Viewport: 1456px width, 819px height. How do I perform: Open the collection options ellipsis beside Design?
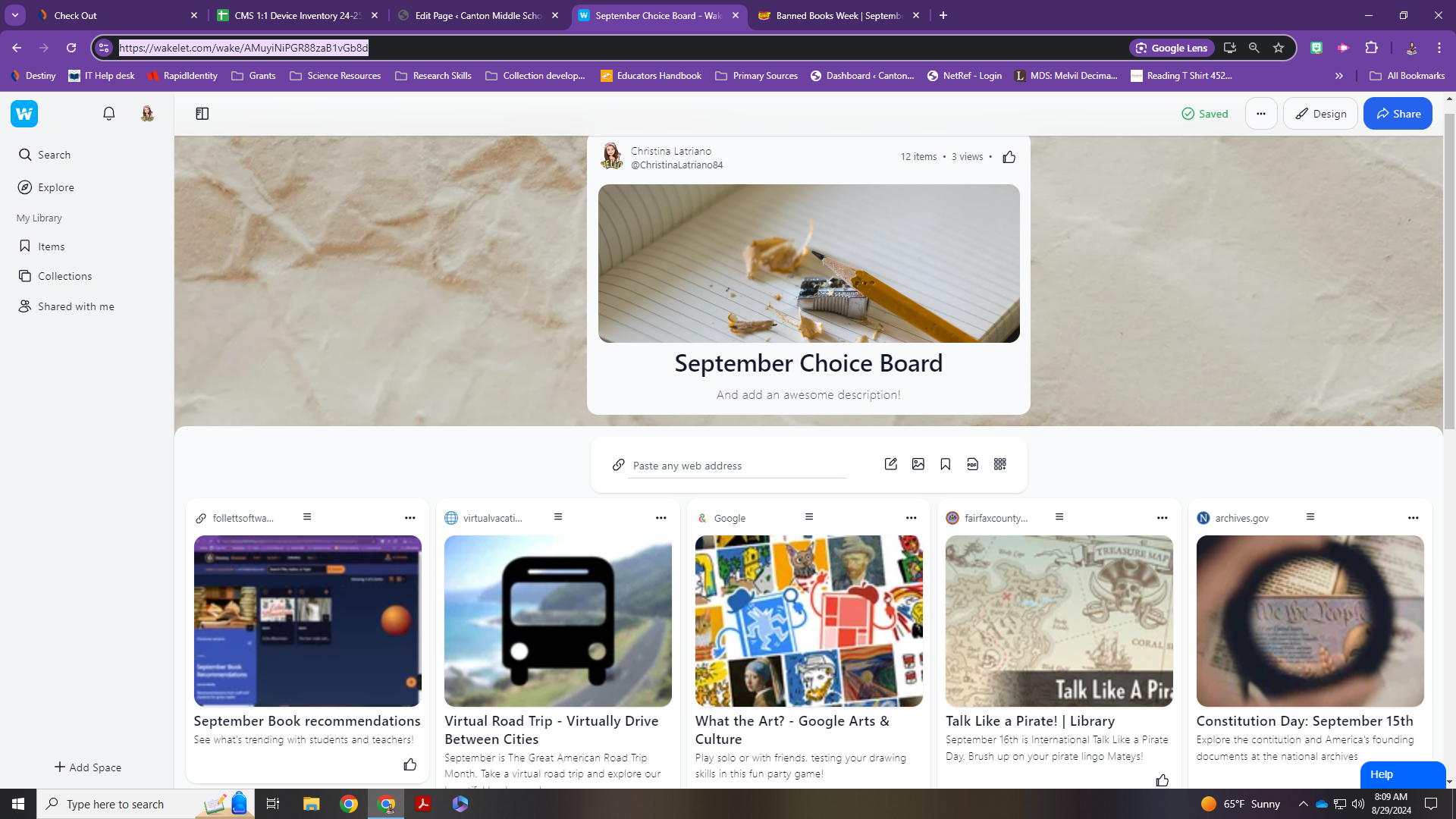1260,114
